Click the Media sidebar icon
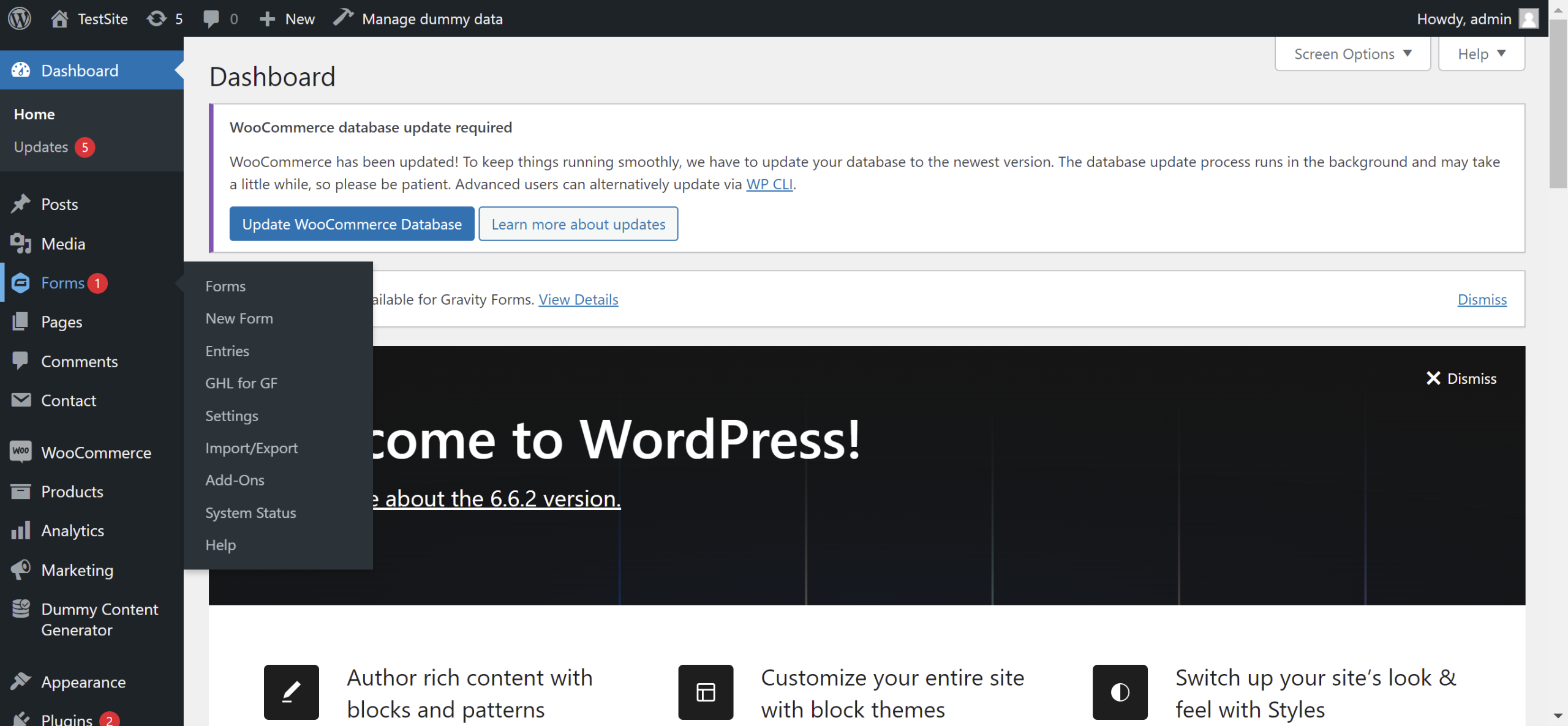Image resolution: width=1568 pixels, height=726 pixels. [x=21, y=244]
